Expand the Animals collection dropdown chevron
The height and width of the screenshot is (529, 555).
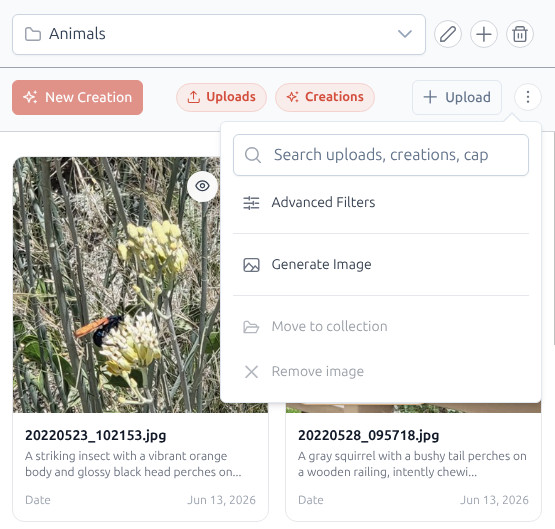point(405,34)
